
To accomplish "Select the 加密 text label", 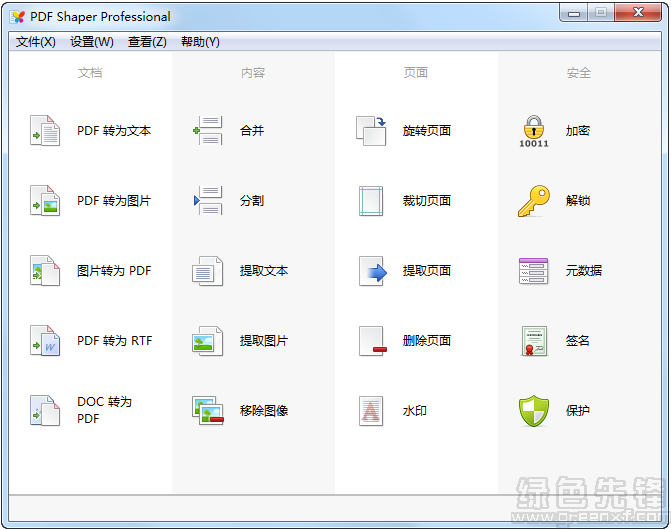I will tap(578, 130).
